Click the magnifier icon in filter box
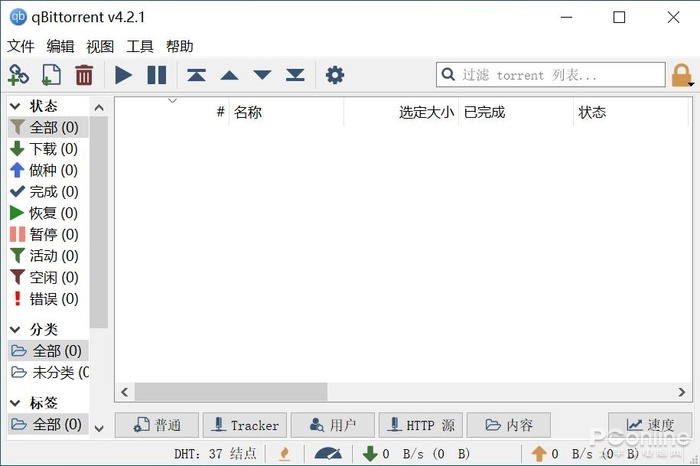Screen dimensions: 700x466 (x=448, y=74)
